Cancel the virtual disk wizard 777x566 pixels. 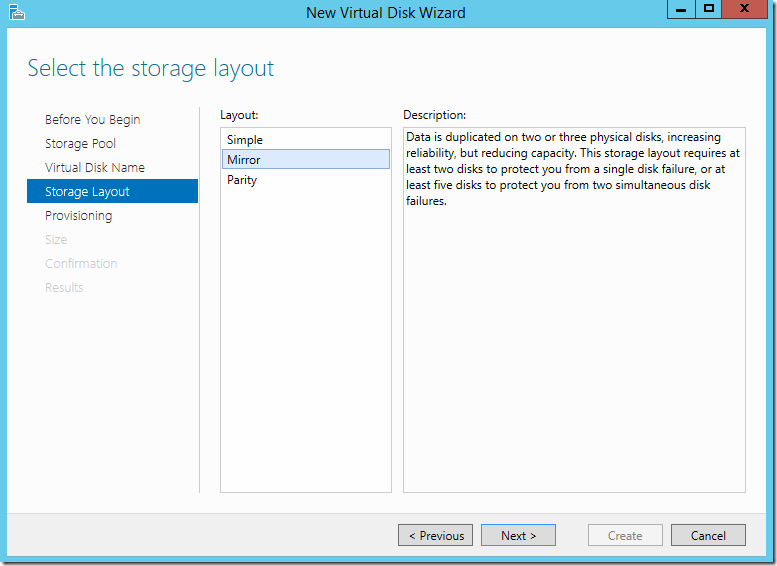point(708,536)
